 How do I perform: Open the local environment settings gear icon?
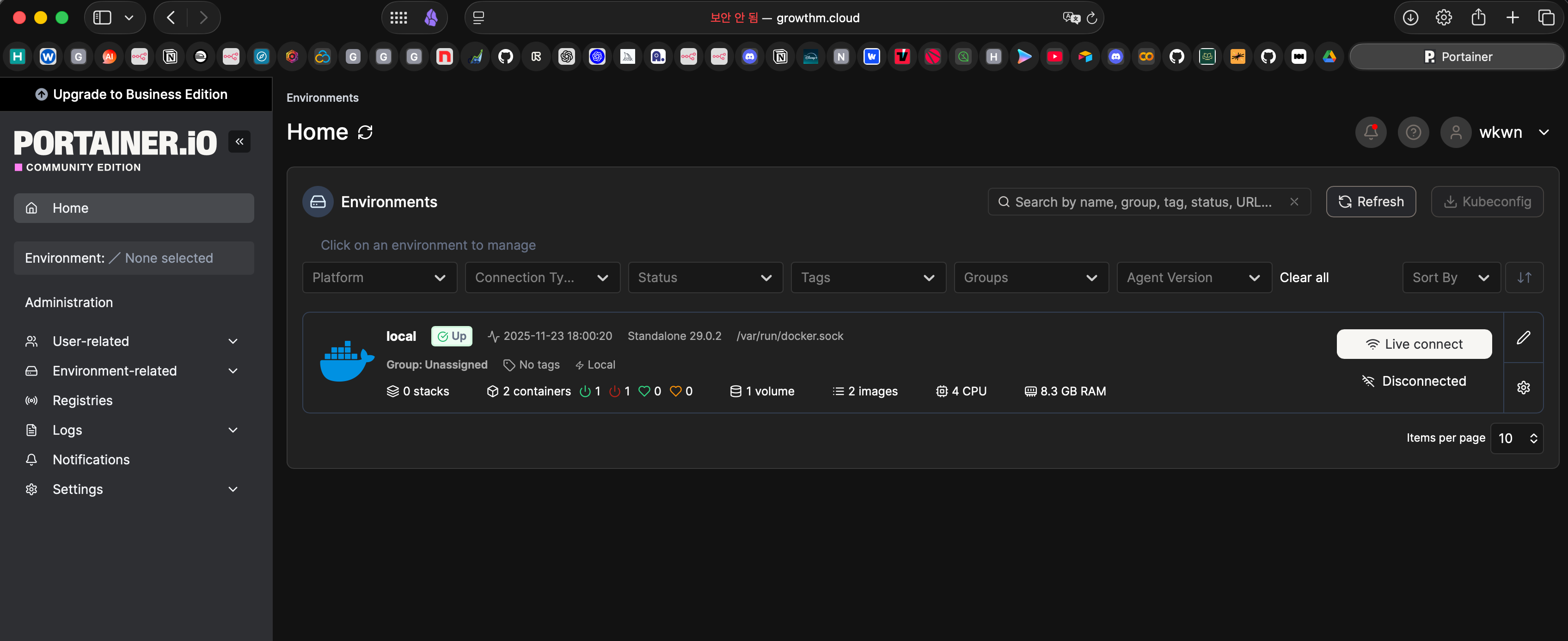click(1524, 387)
